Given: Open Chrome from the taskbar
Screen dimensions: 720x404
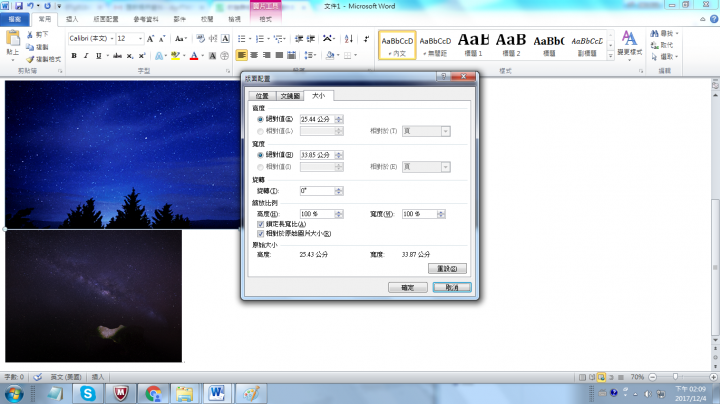Looking at the screenshot, I should pos(153,393).
